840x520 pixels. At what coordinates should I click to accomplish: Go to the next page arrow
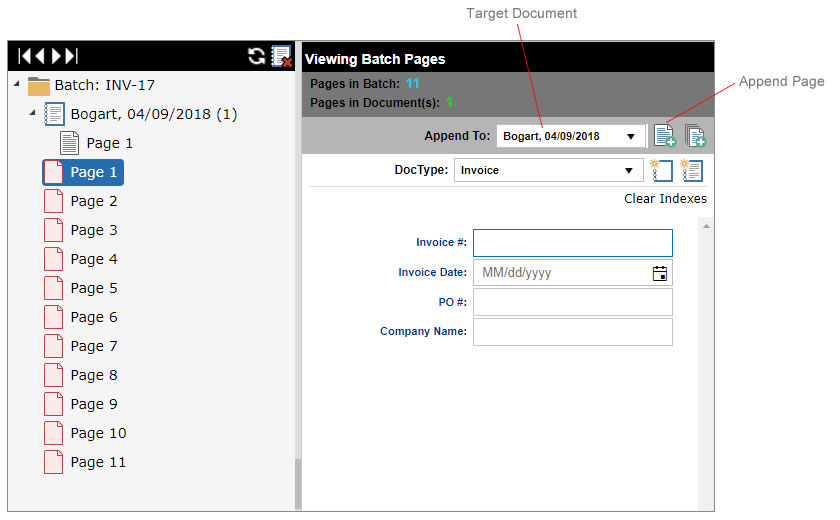56,57
